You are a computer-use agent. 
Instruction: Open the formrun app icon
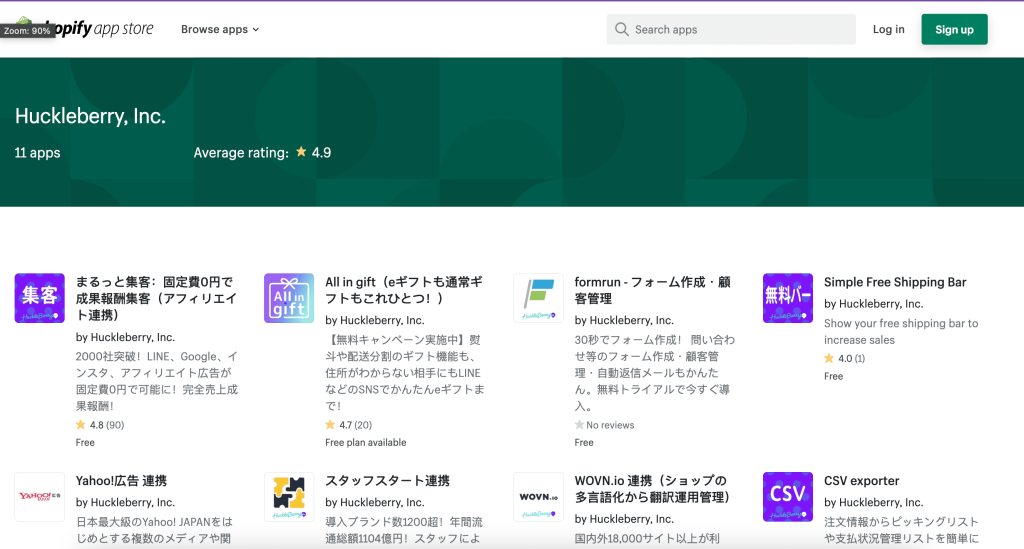(539, 298)
